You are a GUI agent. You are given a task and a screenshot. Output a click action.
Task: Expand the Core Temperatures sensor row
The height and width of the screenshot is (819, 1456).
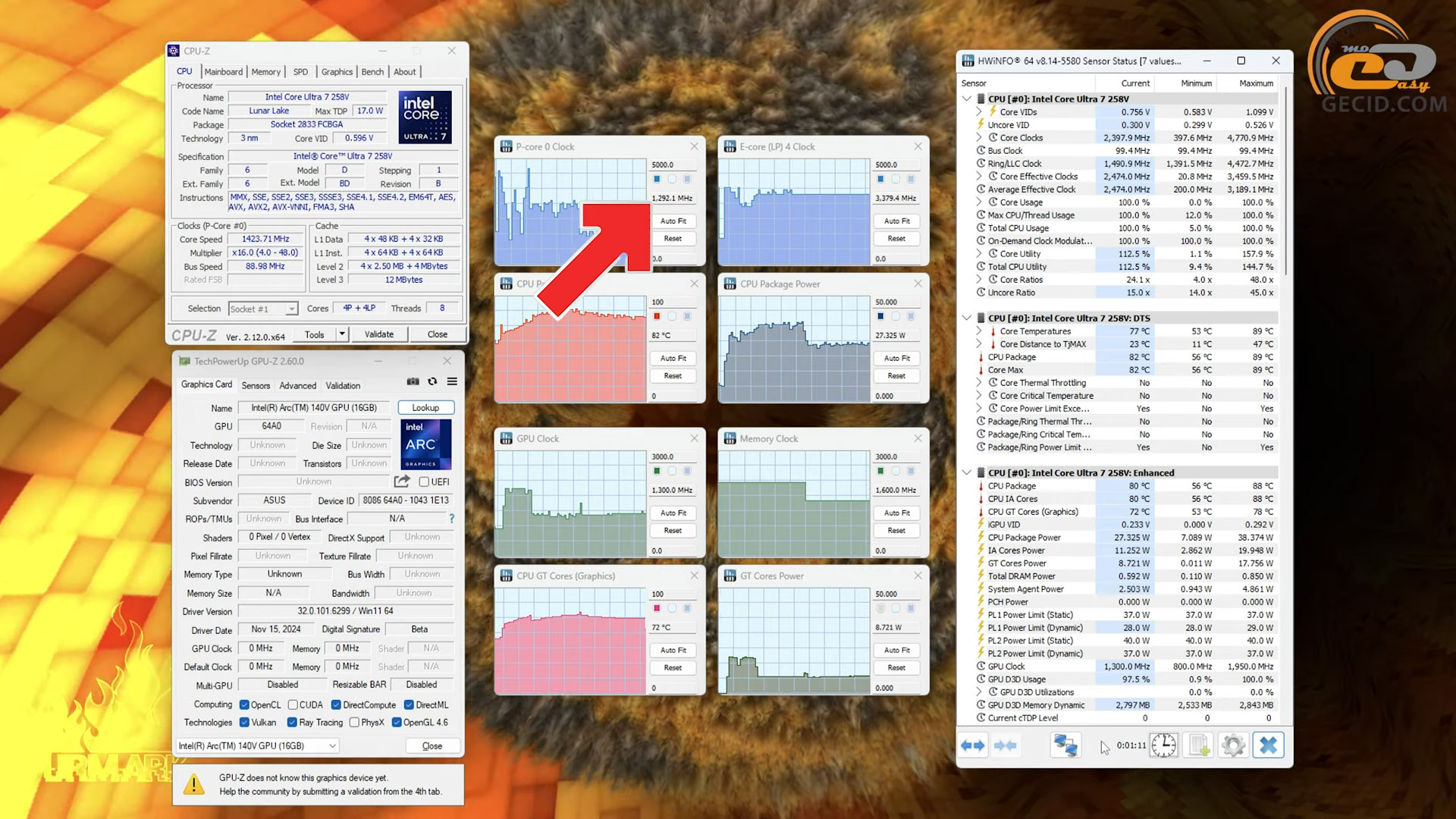click(978, 331)
